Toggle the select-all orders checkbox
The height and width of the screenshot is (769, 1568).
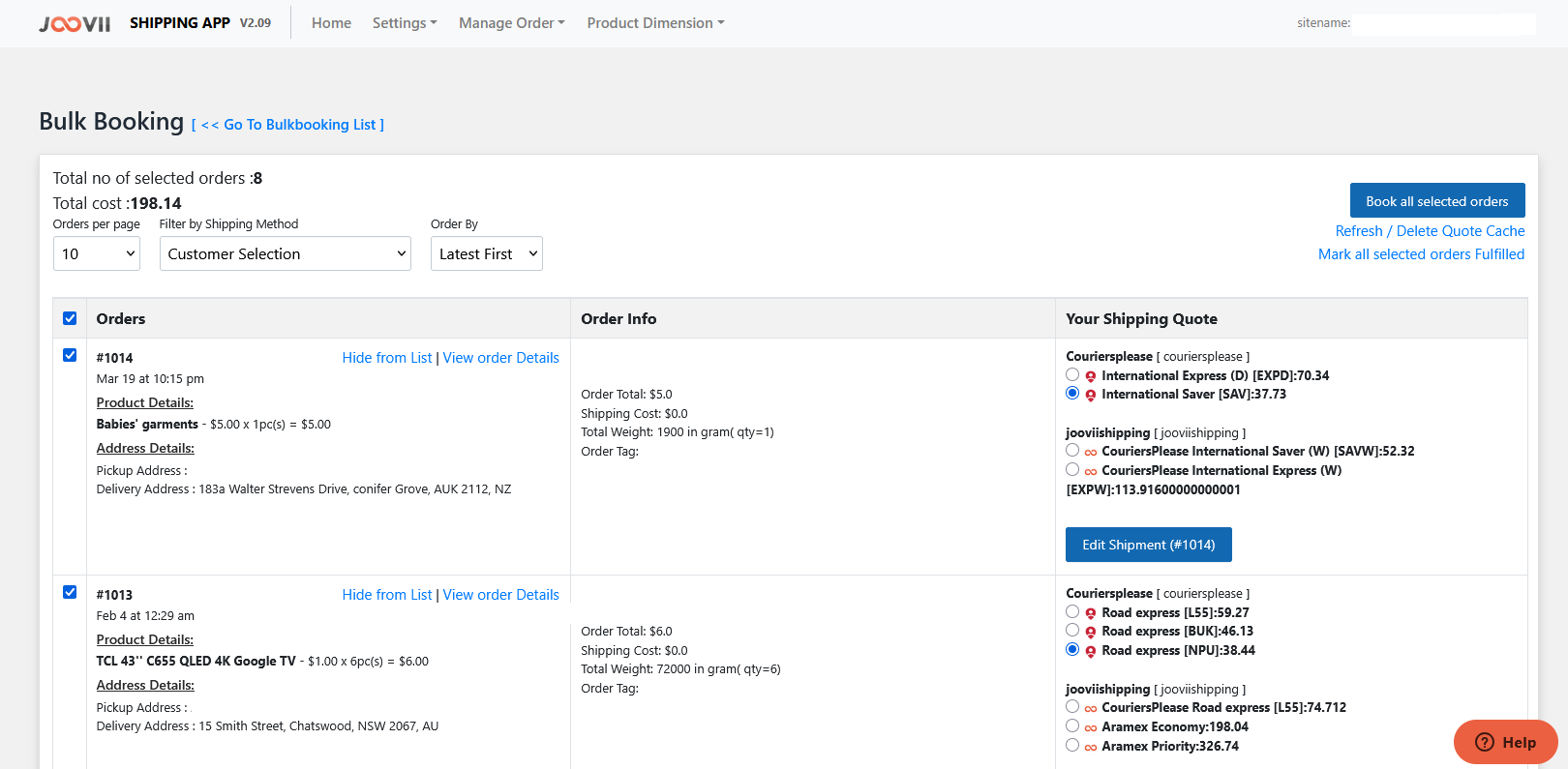tap(70, 318)
